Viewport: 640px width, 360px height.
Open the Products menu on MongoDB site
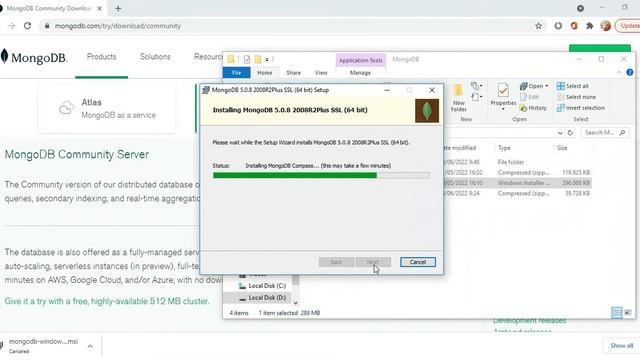[x=102, y=57]
